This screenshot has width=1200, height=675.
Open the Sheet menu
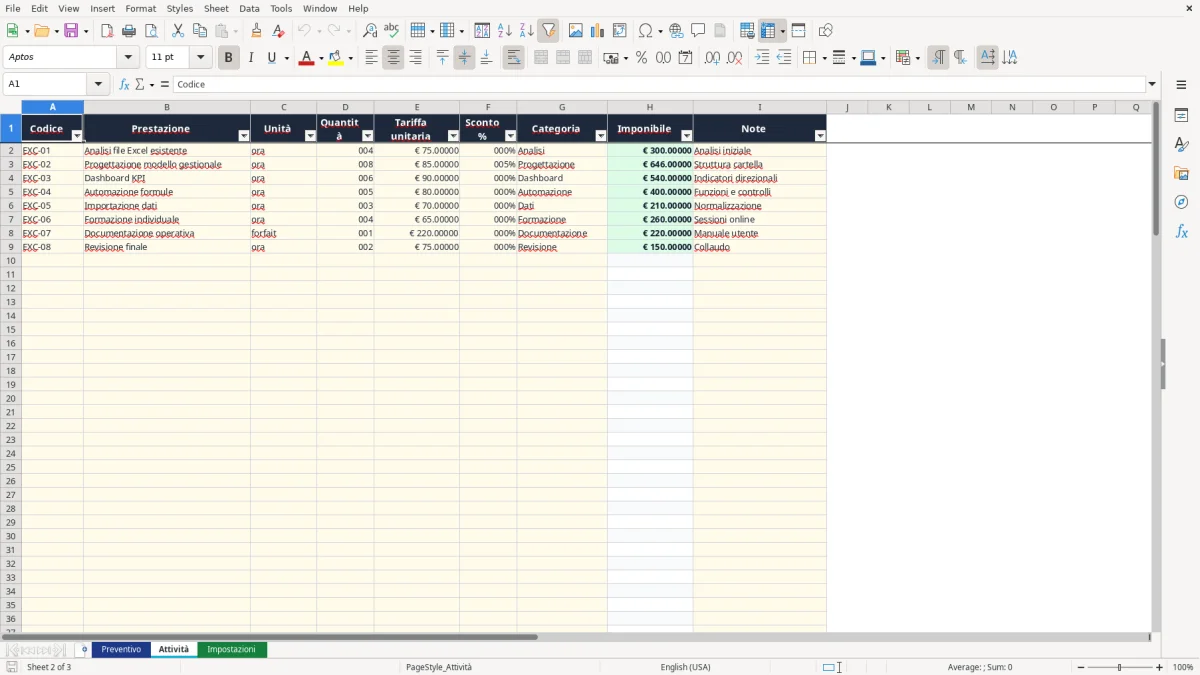pos(216,8)
